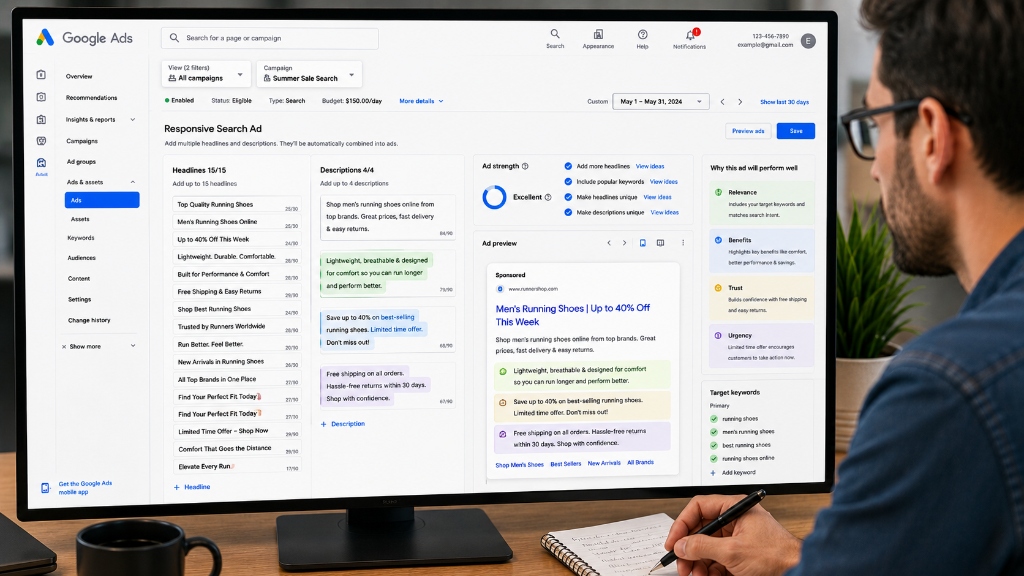Expand the 'Insights & reports' chevron
The width and height of the screenshot is (1024, 576).
click(x=133, y=120)
